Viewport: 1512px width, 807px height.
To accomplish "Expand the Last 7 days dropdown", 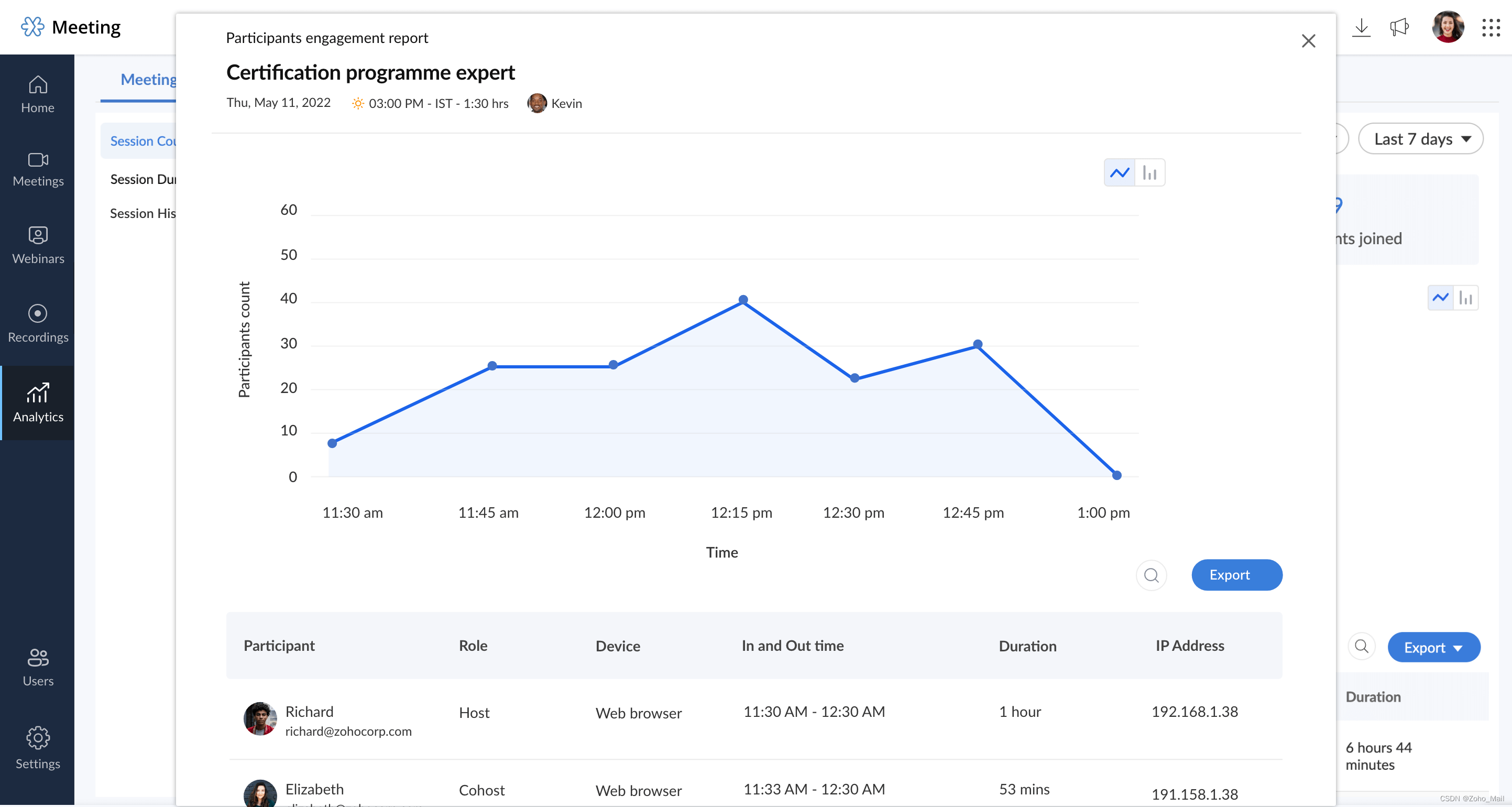I will tap(1420, 139).
